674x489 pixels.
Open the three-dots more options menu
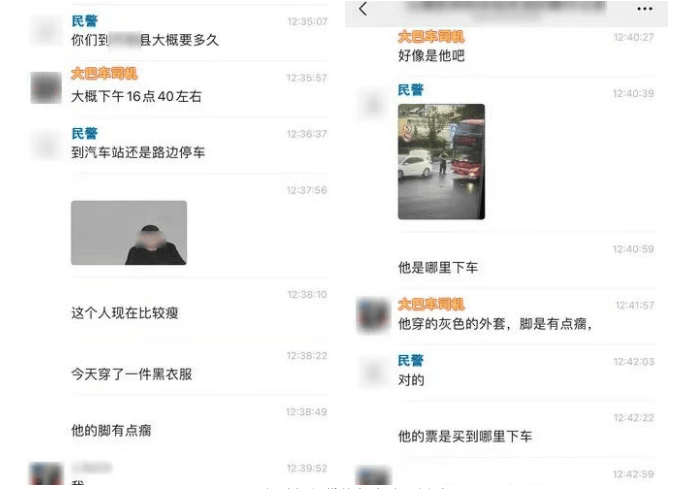tap(644, 9)
